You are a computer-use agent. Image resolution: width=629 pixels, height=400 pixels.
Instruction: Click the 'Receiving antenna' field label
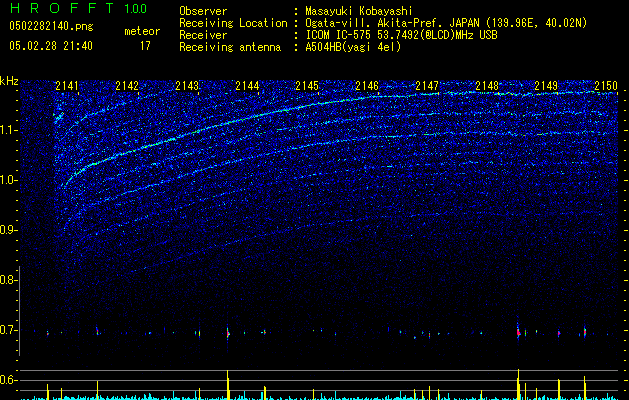click(230, 47)
